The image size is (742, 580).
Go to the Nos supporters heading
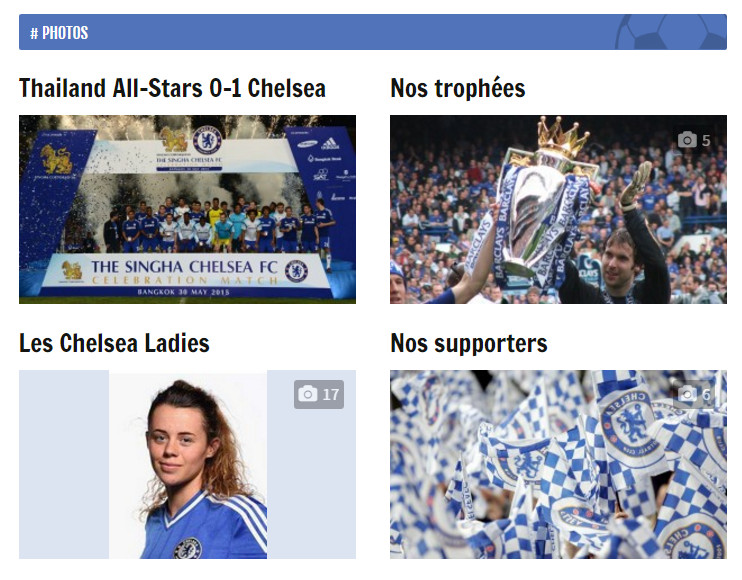468,344
